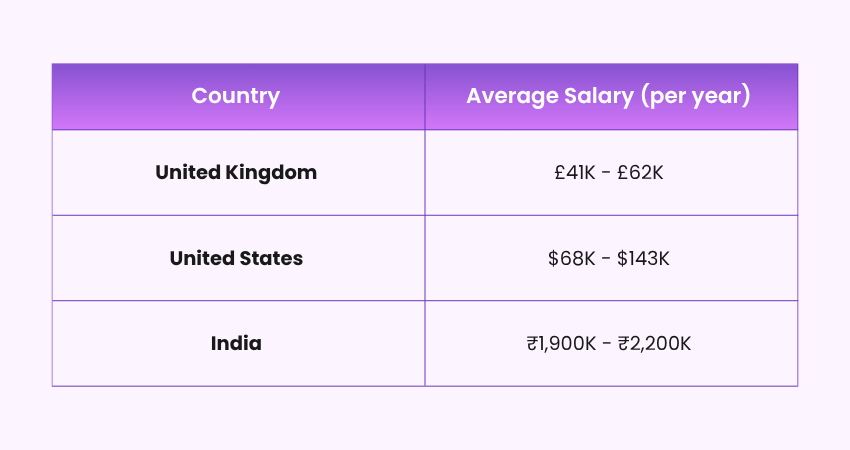Select the £41K - £62K salary cell
Screen dimensions: 850x450
609,172
